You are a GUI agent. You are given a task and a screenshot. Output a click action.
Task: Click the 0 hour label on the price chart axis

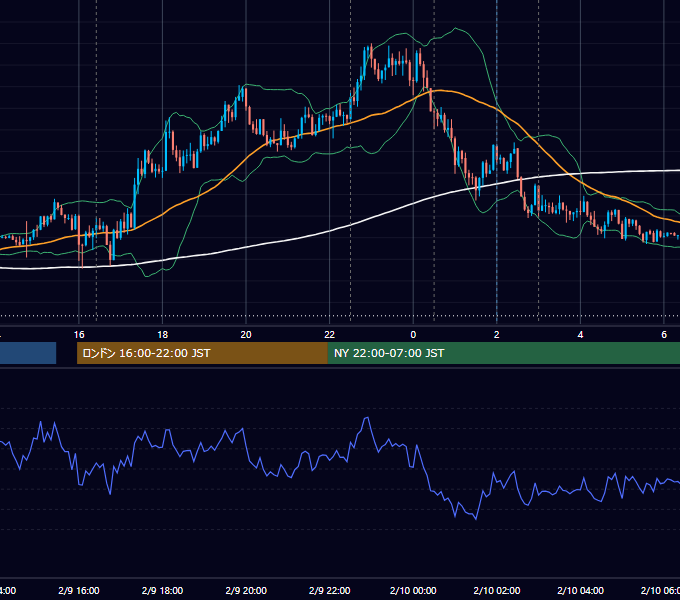click(x=413, y=335)
